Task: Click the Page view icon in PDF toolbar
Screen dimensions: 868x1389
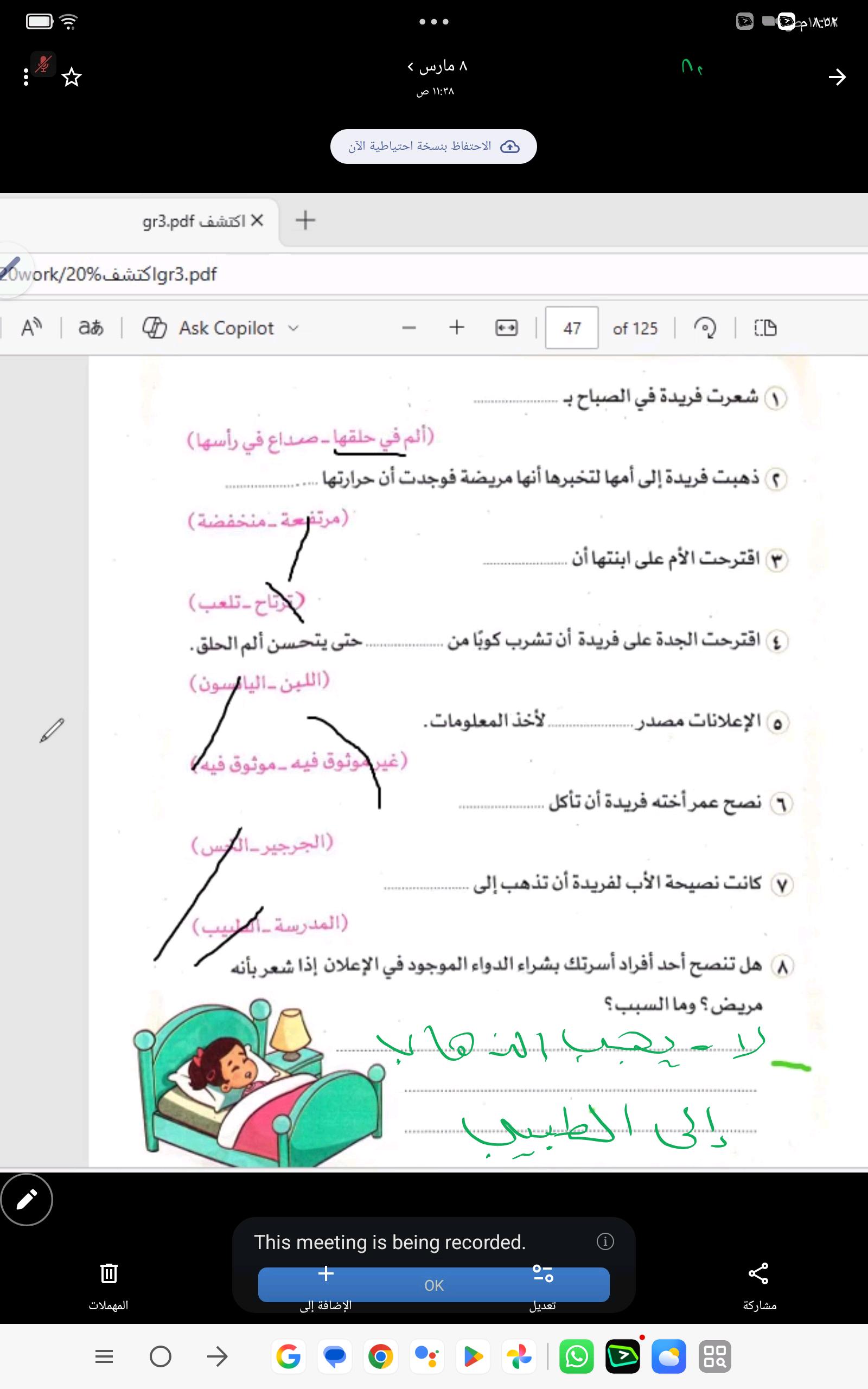Action: coord(765,328)
